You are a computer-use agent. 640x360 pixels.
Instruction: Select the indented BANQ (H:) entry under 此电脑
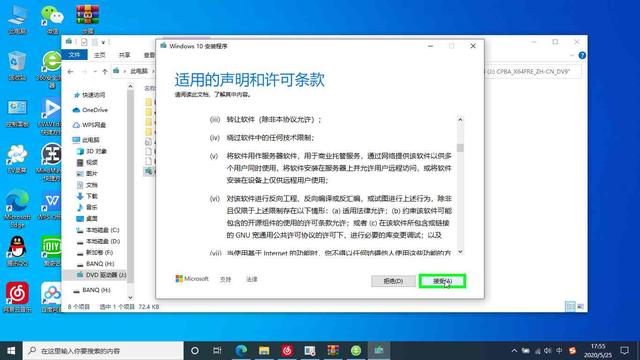pos(100,264)
